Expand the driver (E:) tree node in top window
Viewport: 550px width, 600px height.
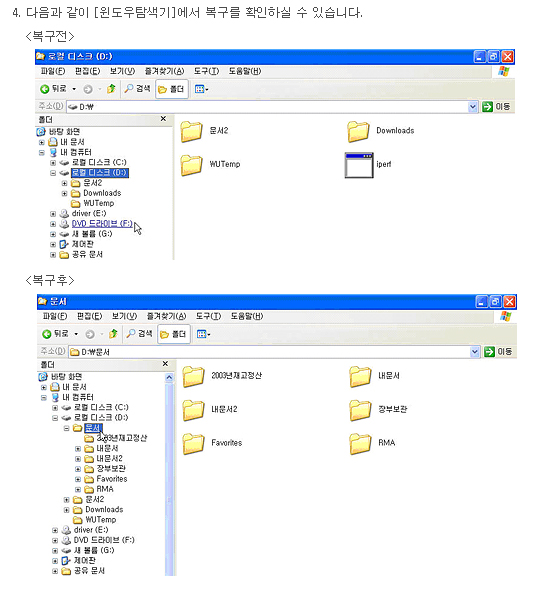53,214
